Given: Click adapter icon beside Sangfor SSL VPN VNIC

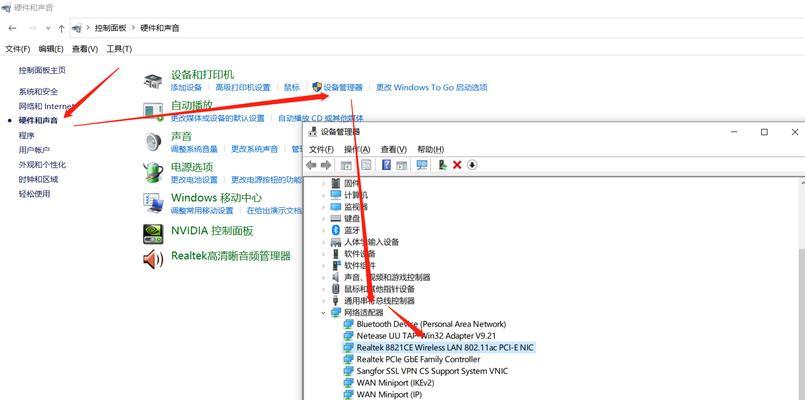Looking at the screenshot, I should pyautogui.click(x=349, y=371).
